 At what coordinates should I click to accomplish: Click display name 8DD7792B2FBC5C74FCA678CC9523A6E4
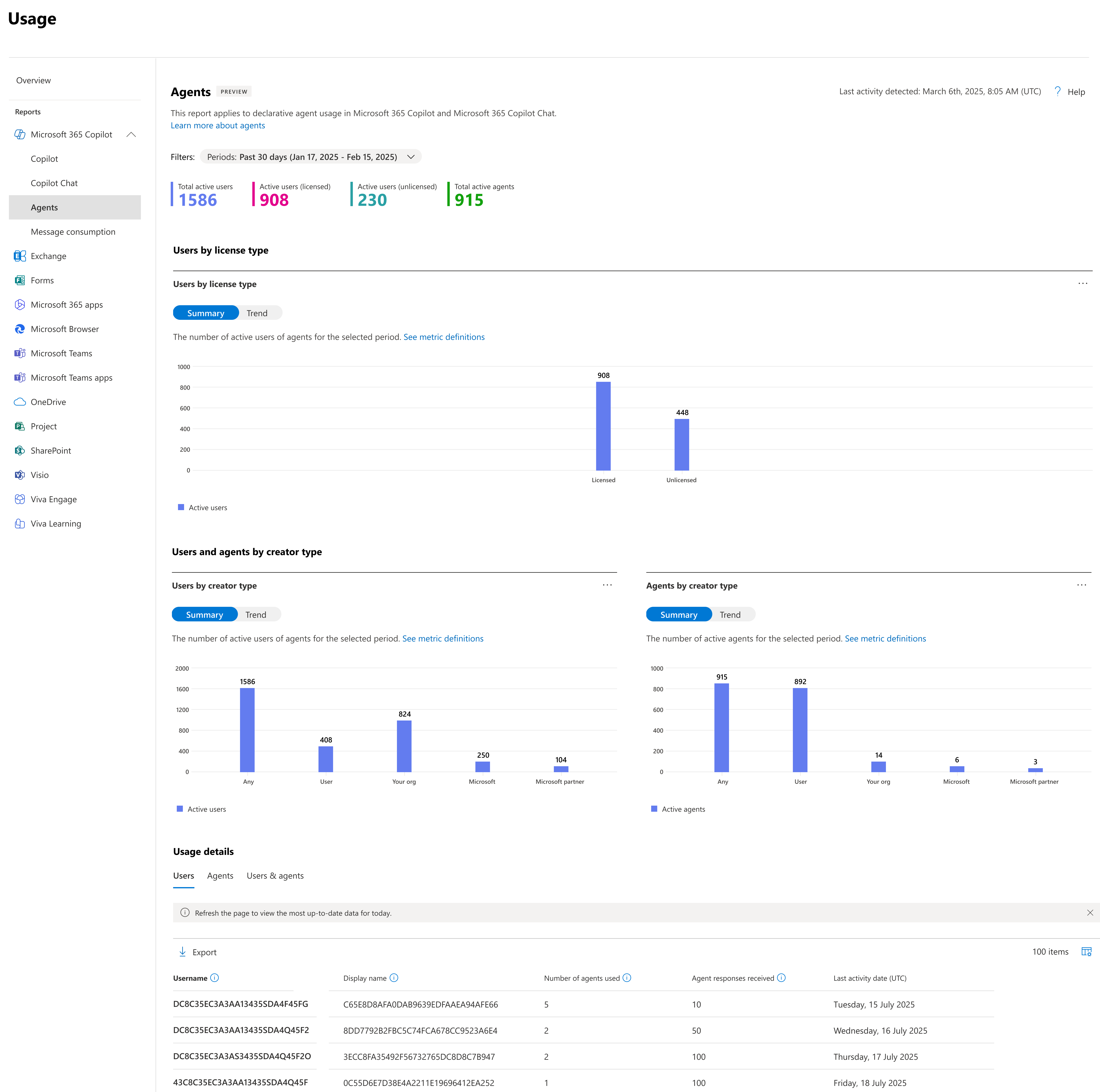(420, 1031)
